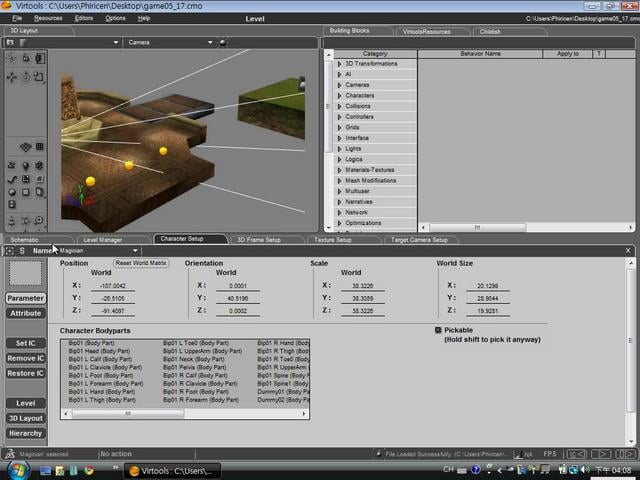The width and height of the screenshot is (640, 480).
Task: Click the Restore IC playback button in status bar
Action: point(576,454)
